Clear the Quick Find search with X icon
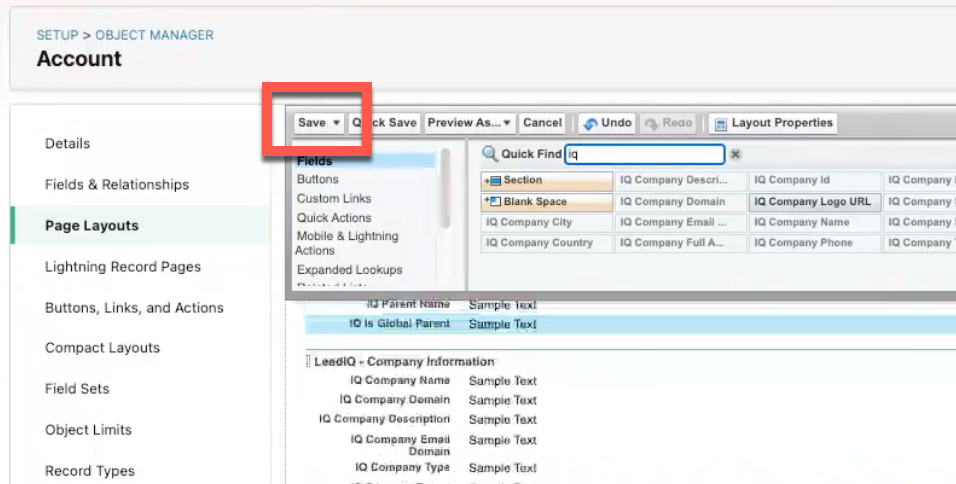956x484 pixels. 735,155
